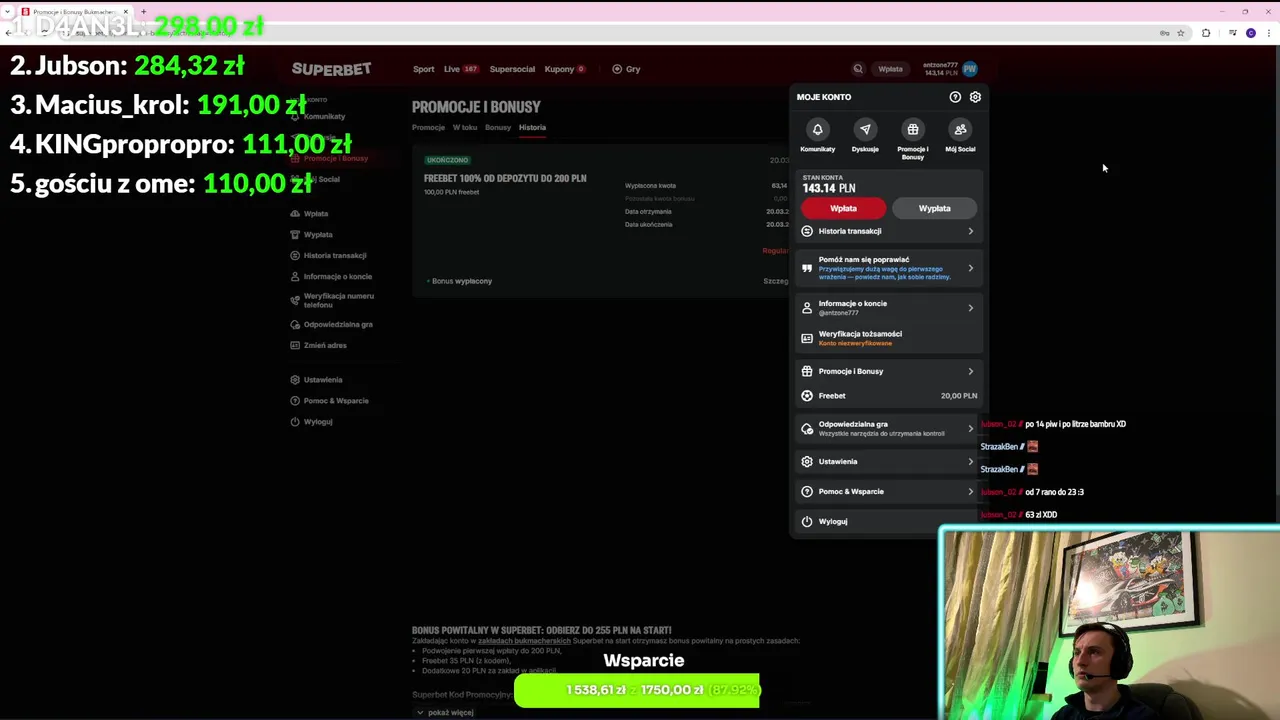1280x720 pixels.
Task: Click the Freebet 20,00 PLN value
Action: [x=958, y=396]
